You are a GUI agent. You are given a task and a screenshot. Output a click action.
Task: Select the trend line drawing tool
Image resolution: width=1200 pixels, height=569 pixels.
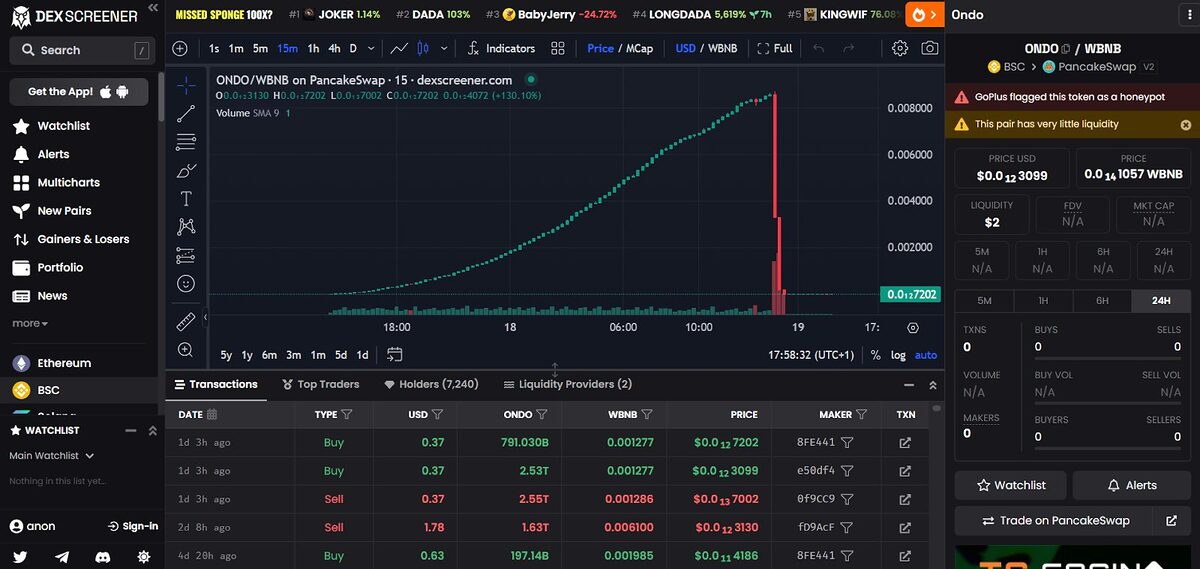(185, 114)
